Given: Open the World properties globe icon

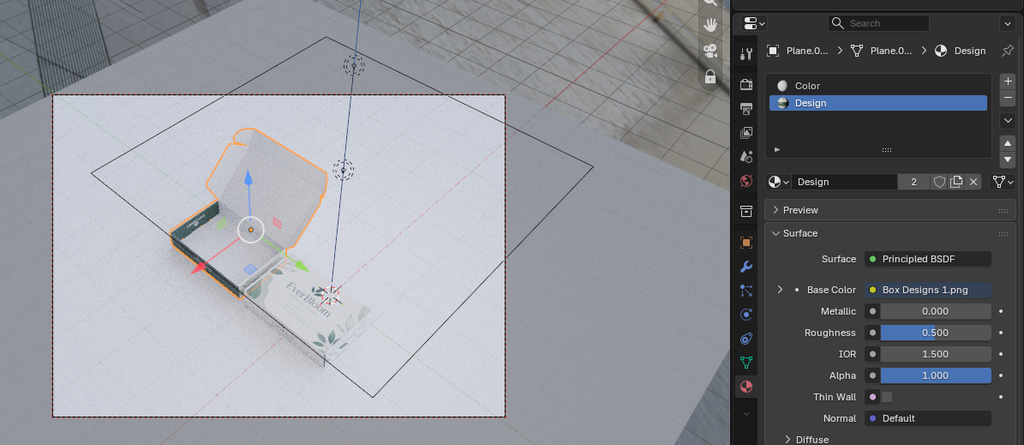Looking at the screenshot, I should point(746,181).
